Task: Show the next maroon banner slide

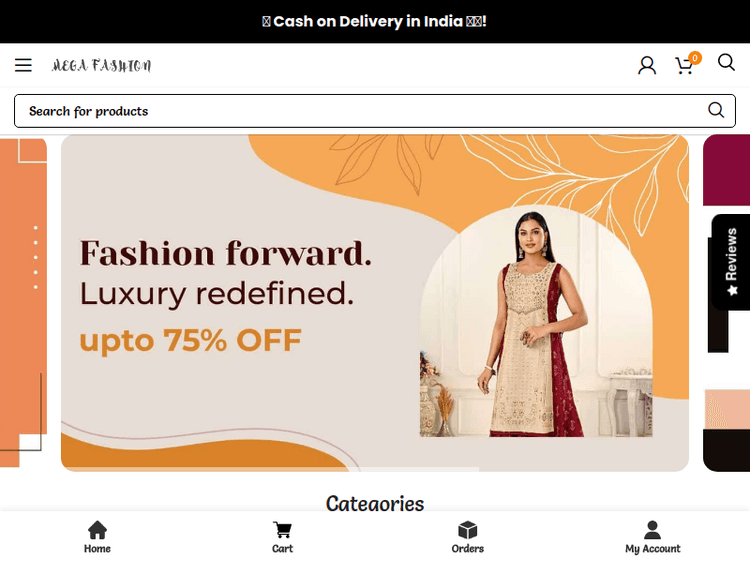Action: coord(727,303)
